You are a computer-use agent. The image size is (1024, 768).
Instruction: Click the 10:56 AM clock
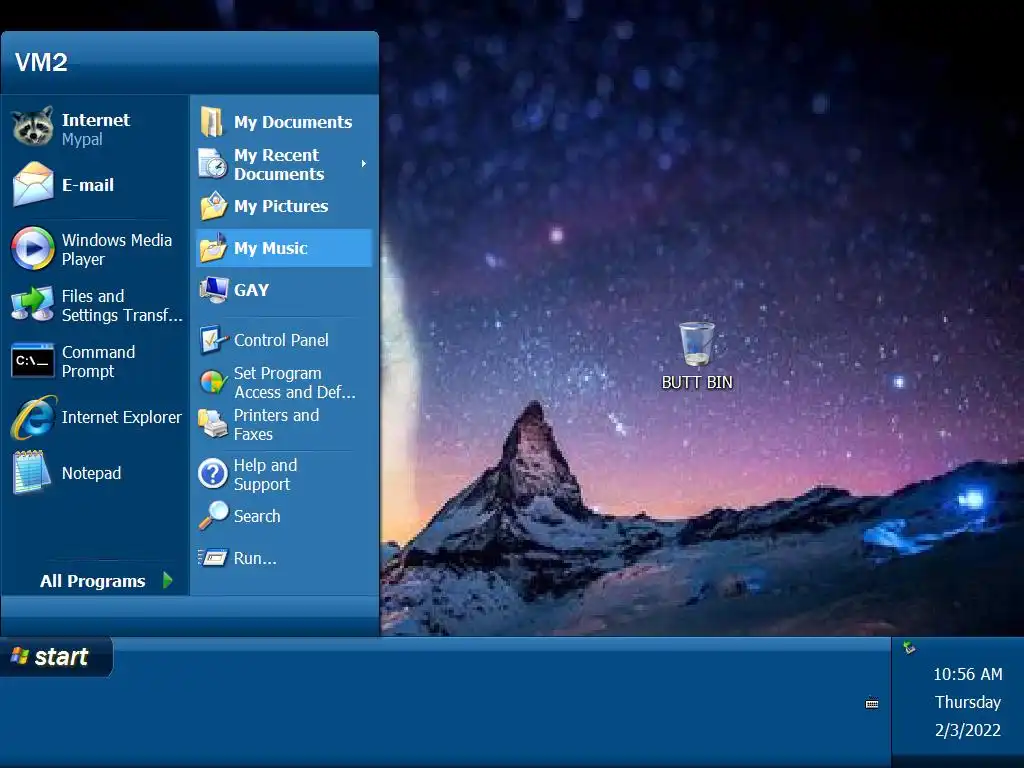pos(967,674)
